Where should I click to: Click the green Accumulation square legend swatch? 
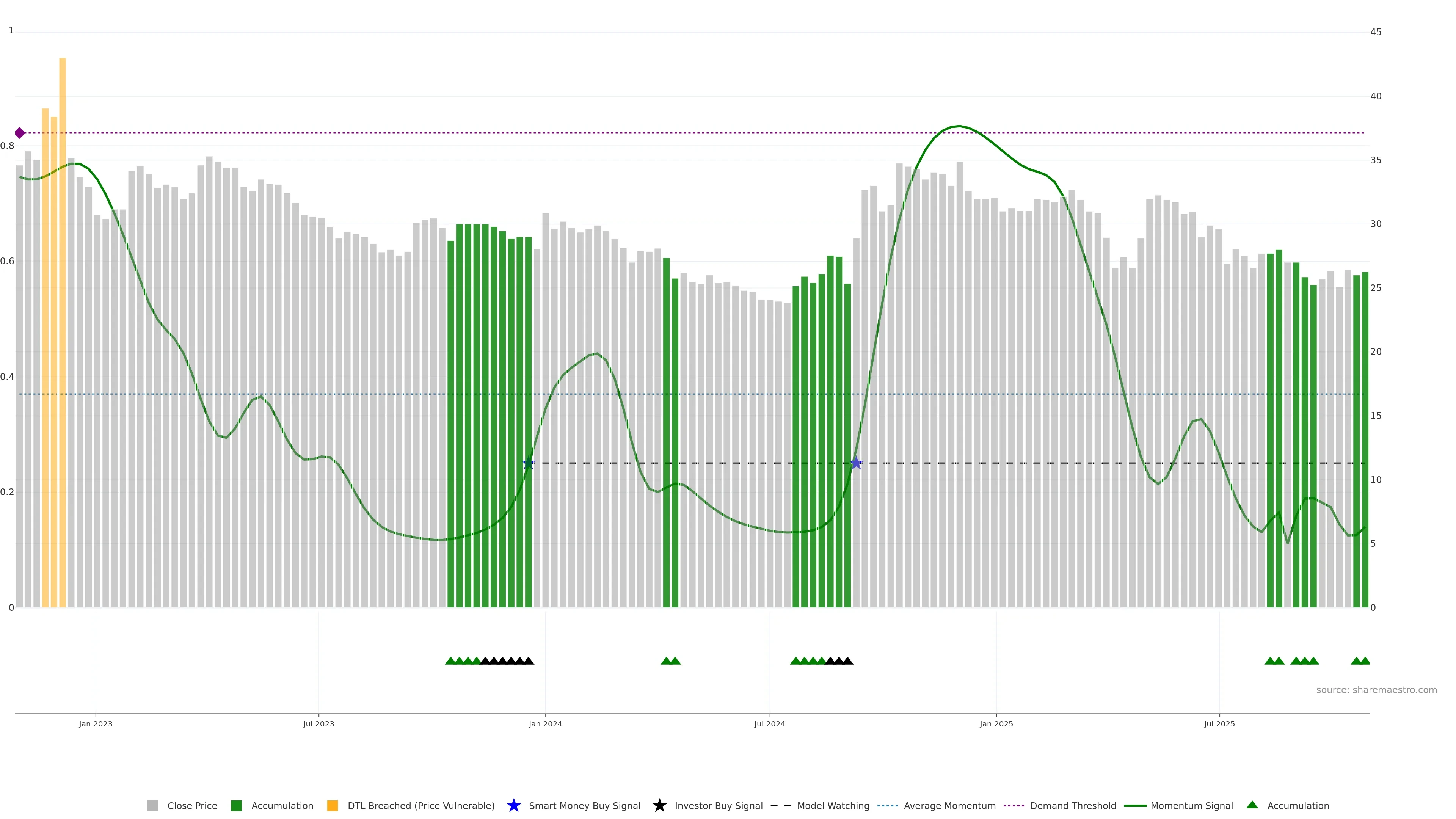pos(236,805)
